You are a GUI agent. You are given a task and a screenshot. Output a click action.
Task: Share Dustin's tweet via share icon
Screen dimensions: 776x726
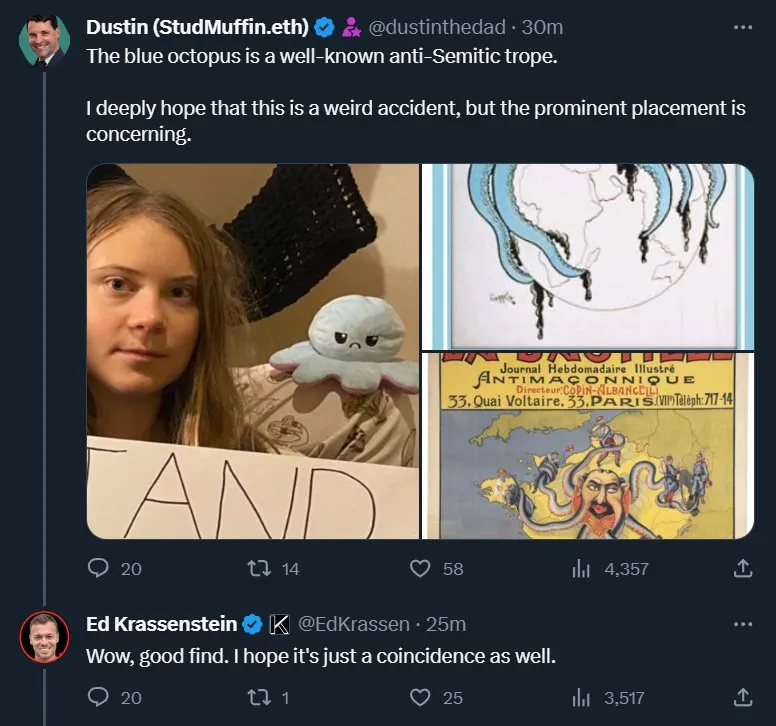pos(742,568)
